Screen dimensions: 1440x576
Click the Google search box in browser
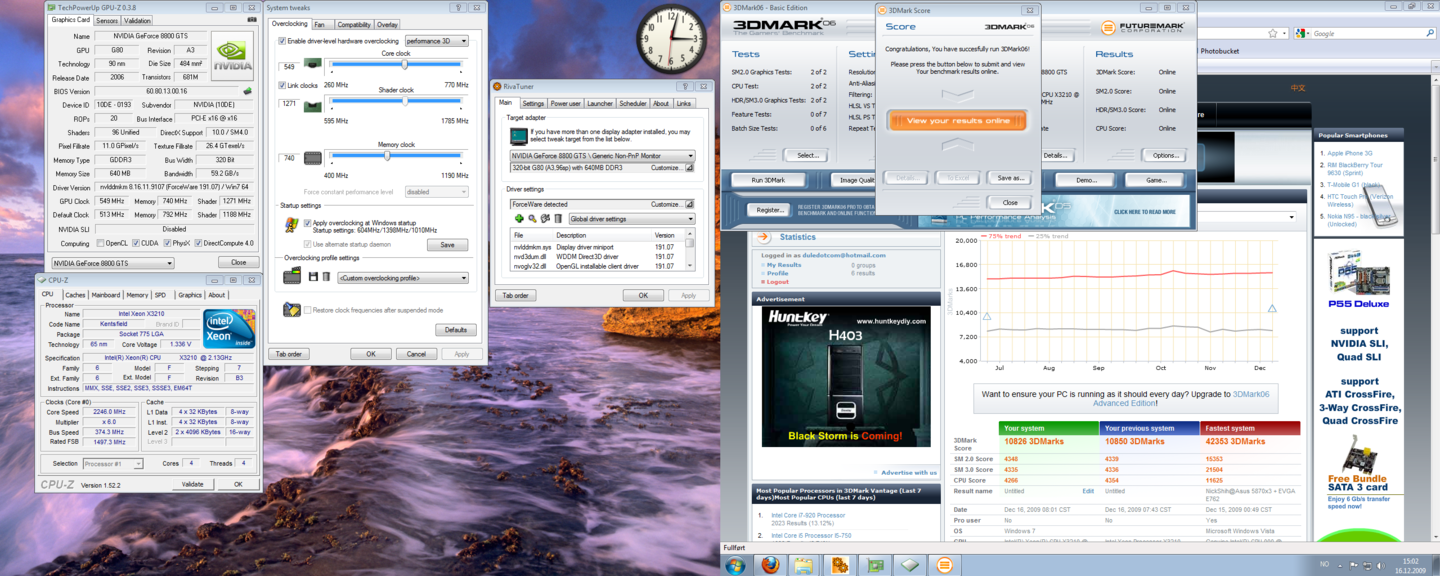tap(1363, 34)
